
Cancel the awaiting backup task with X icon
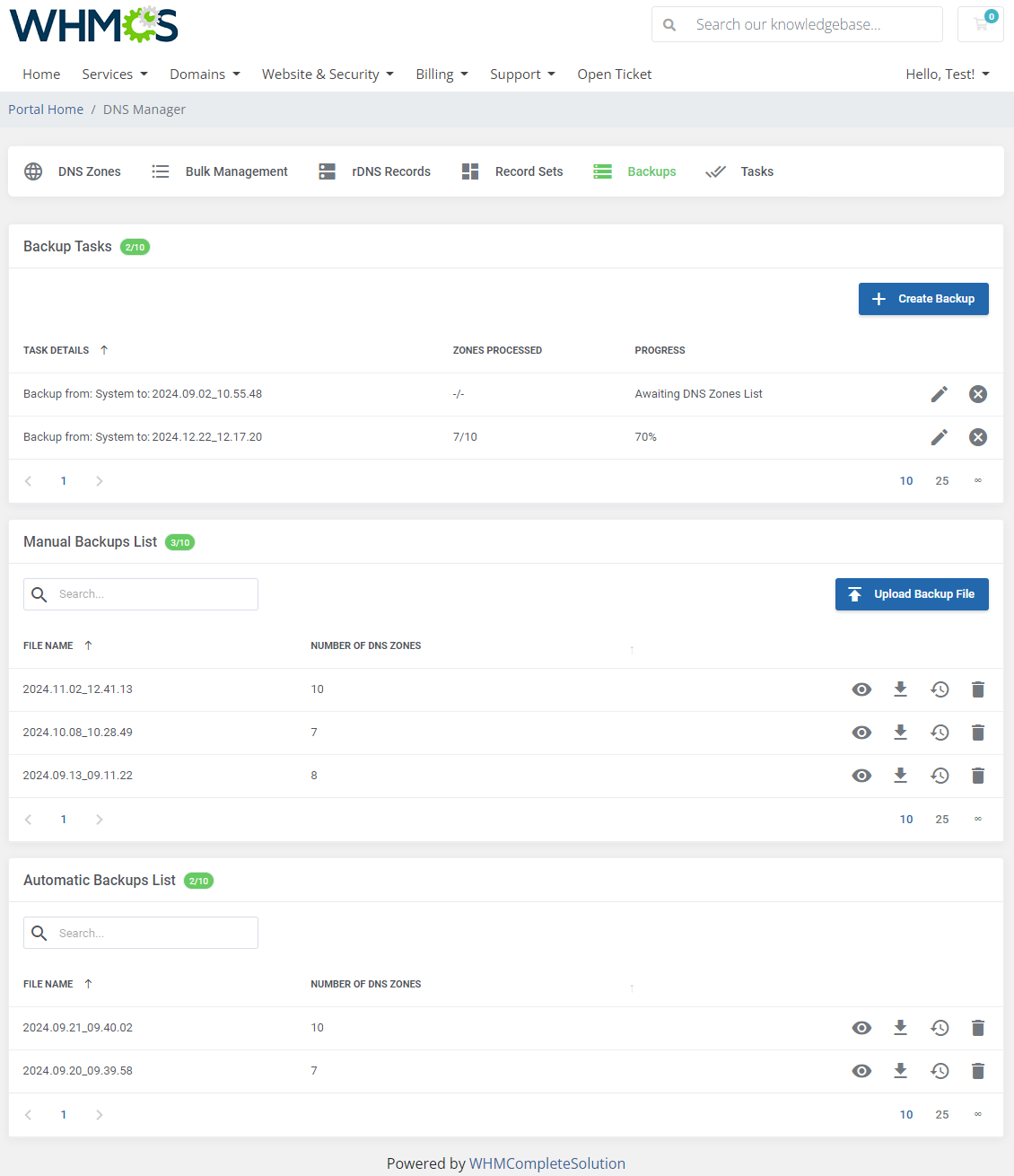[x=977, y=394]
